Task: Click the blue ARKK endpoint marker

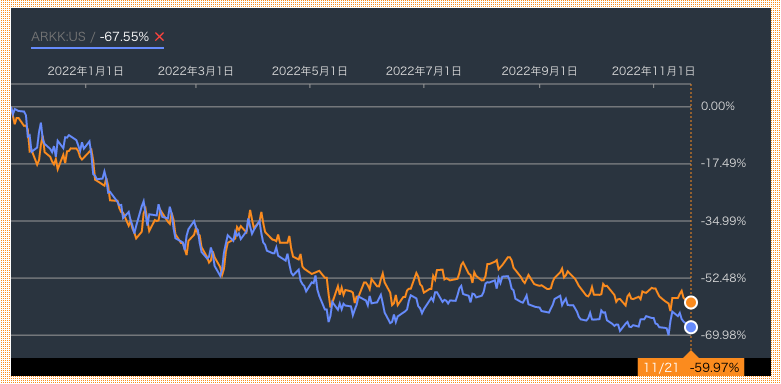Action: coord(691,327)
